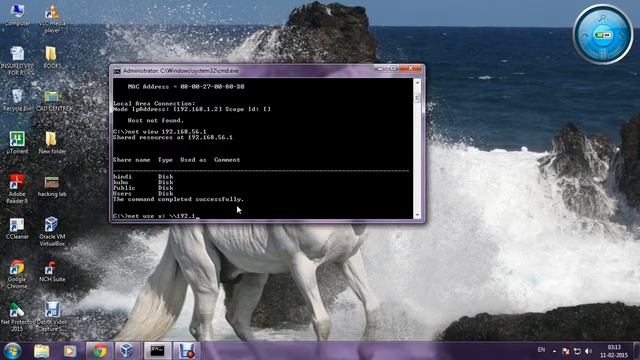The width and height of the screenshot is (640, 360).
Task: Click the MAC Address line in cmd
Action: (186, 87)
